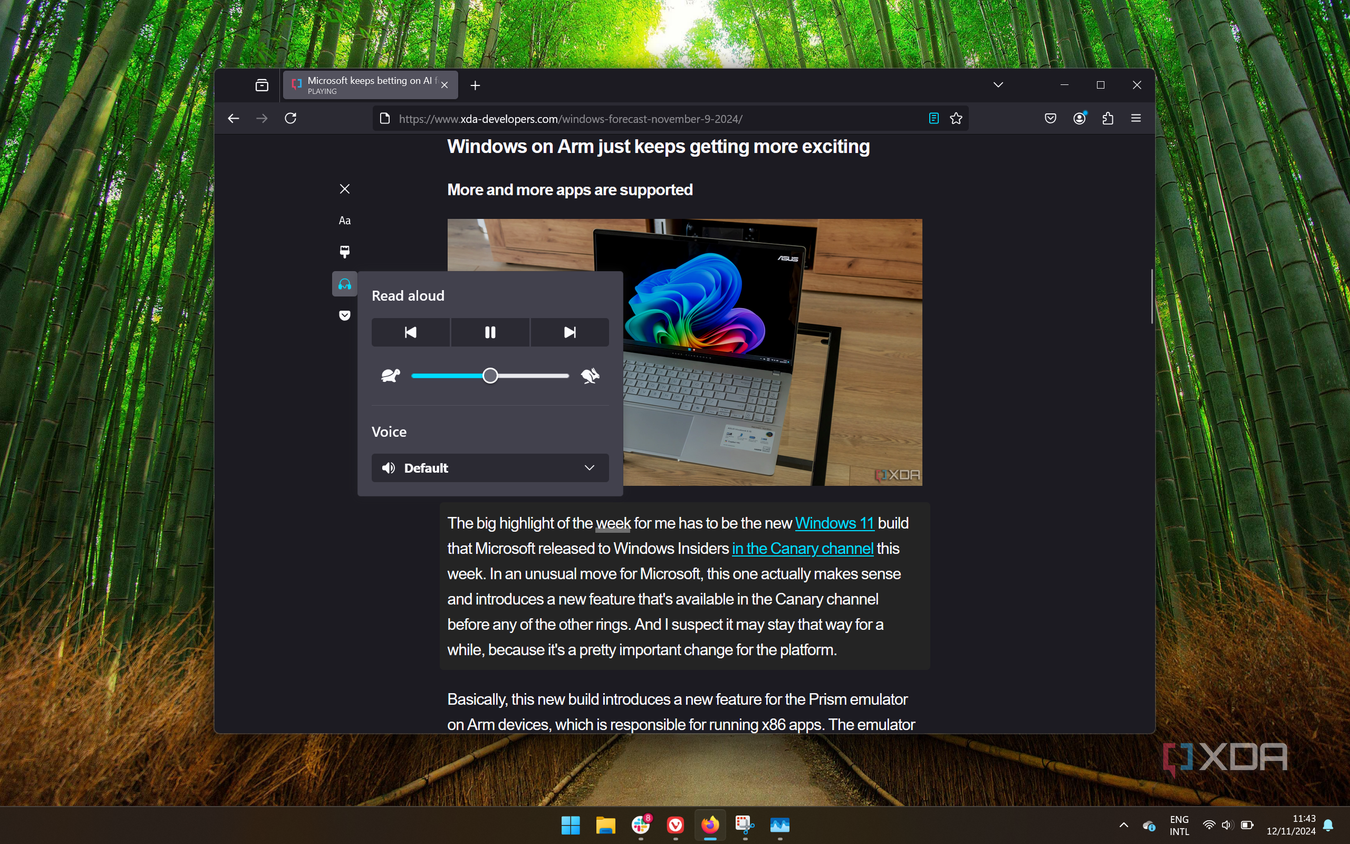1350x844 pixels.
Task: Open the extensions puzzle menu
Action: (x=1107, y=118)
